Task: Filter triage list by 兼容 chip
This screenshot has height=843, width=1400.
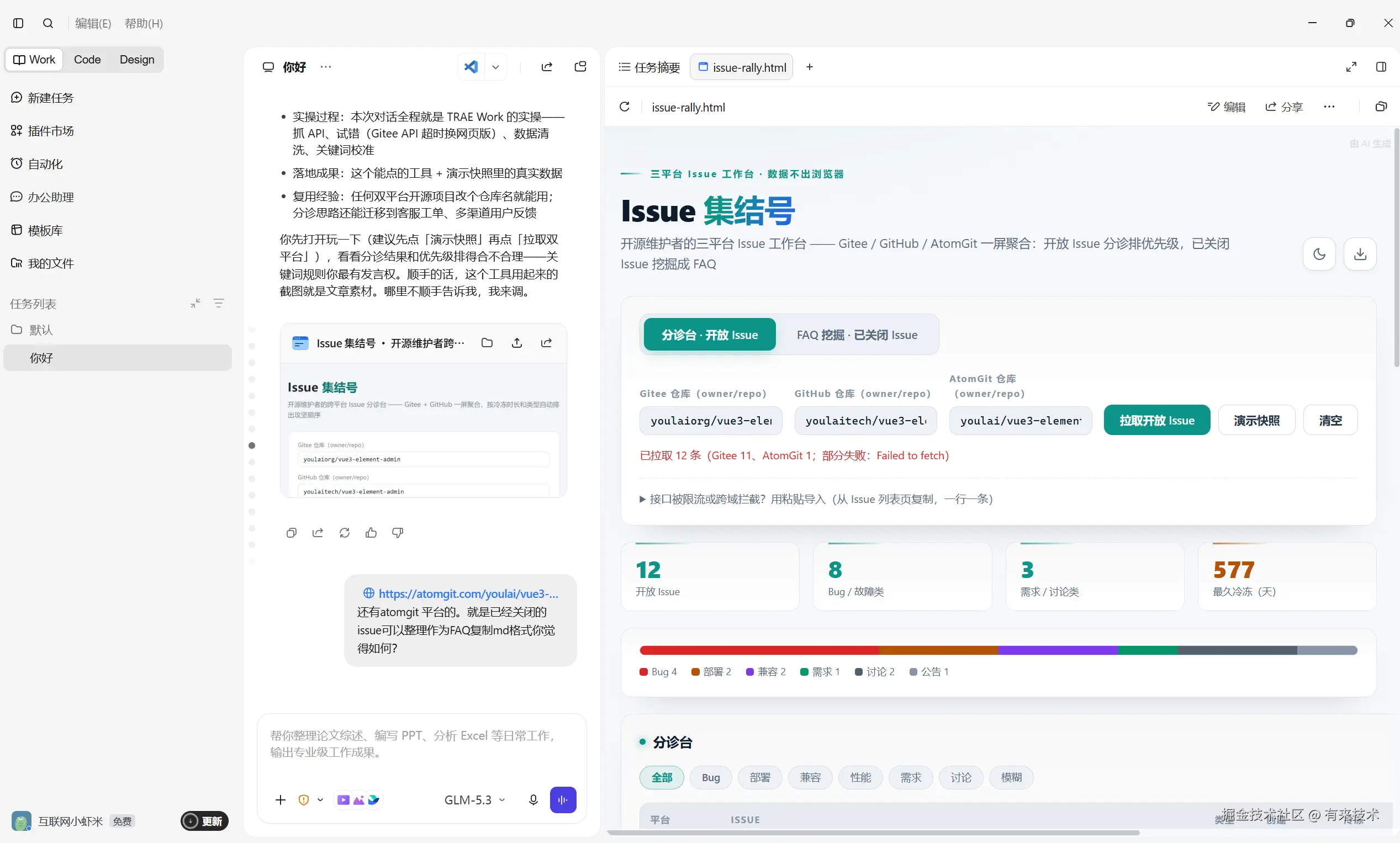Action: (x=810, y=777)
